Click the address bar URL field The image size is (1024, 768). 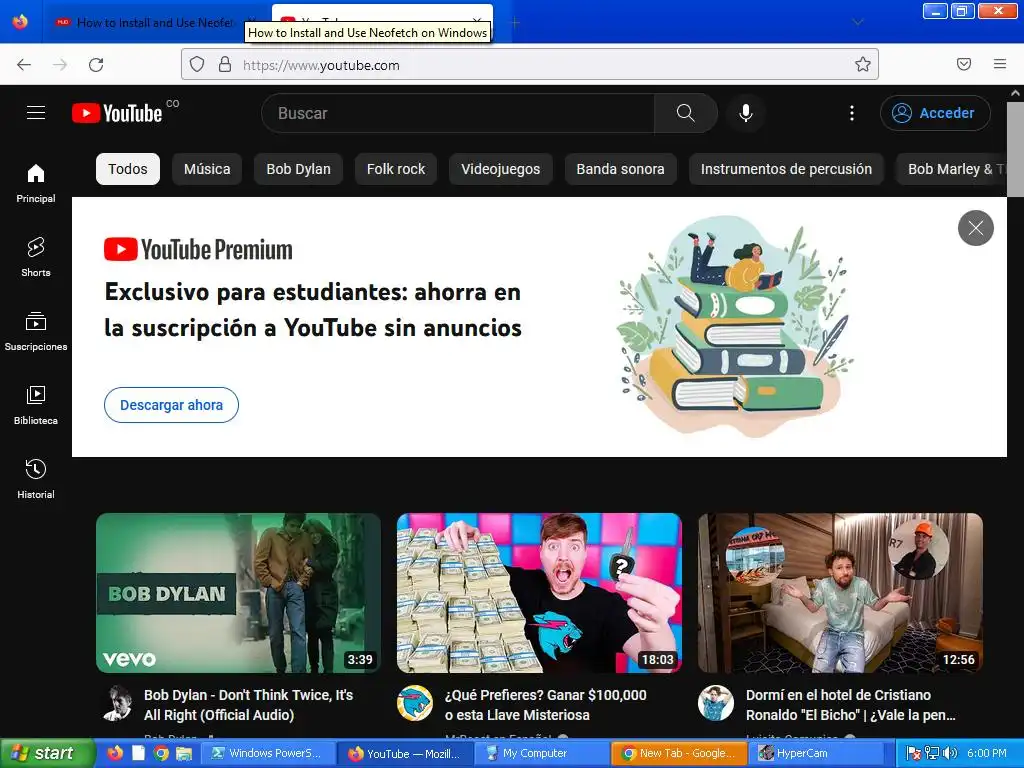point(529,65)
